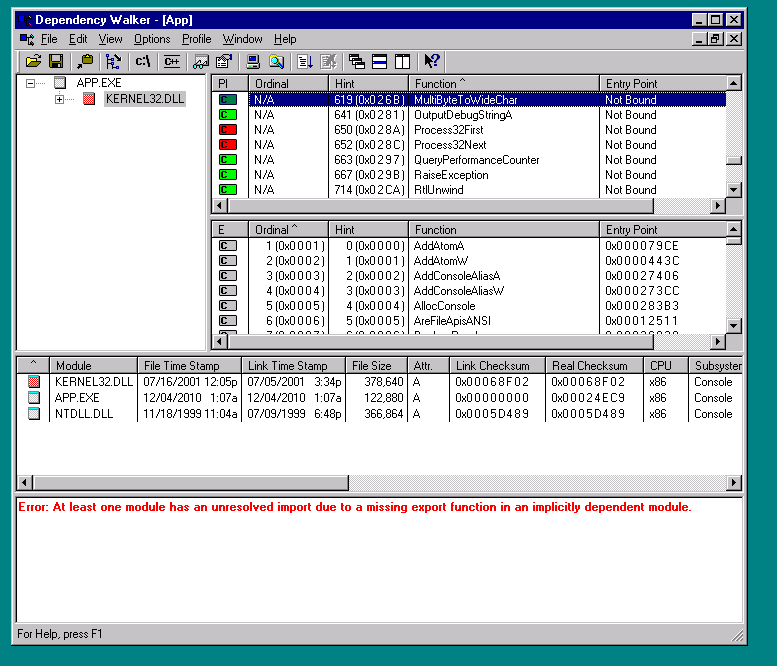This screenshot has height=666, width=777.
Task: Open the properties toolbar icon
Action: pos(224,62)
